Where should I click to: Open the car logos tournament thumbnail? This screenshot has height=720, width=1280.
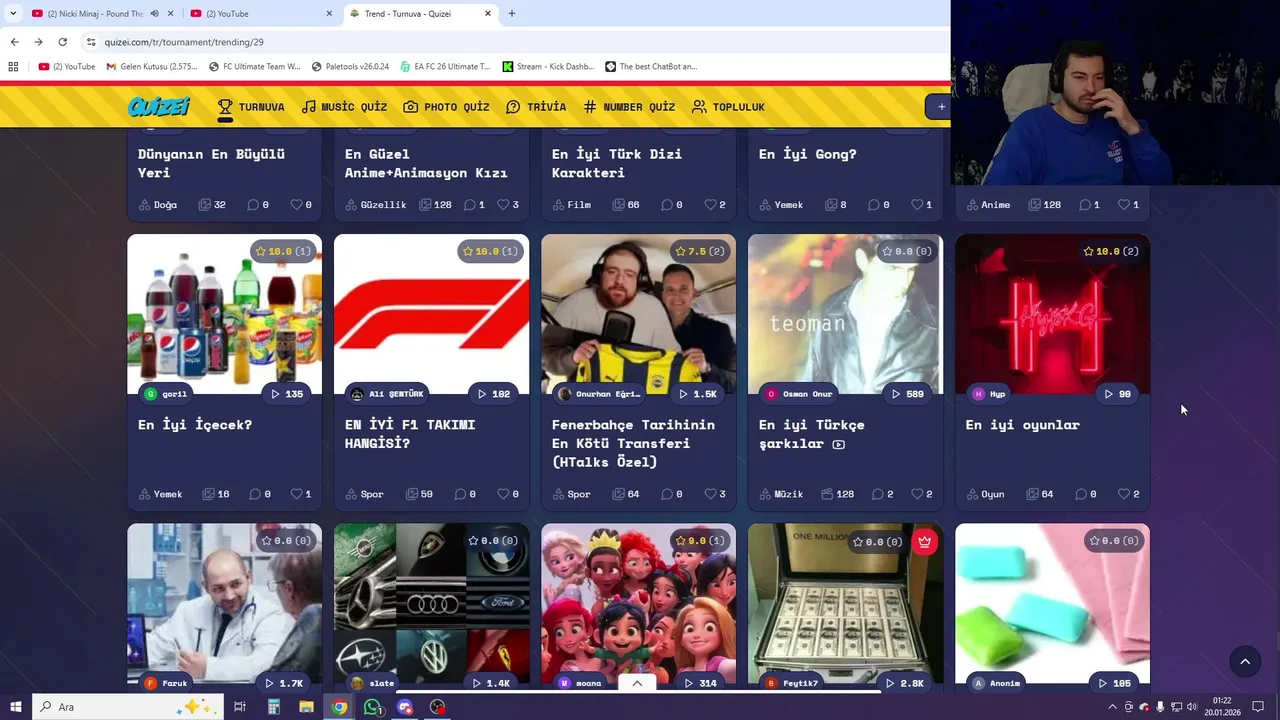[431, 603]
